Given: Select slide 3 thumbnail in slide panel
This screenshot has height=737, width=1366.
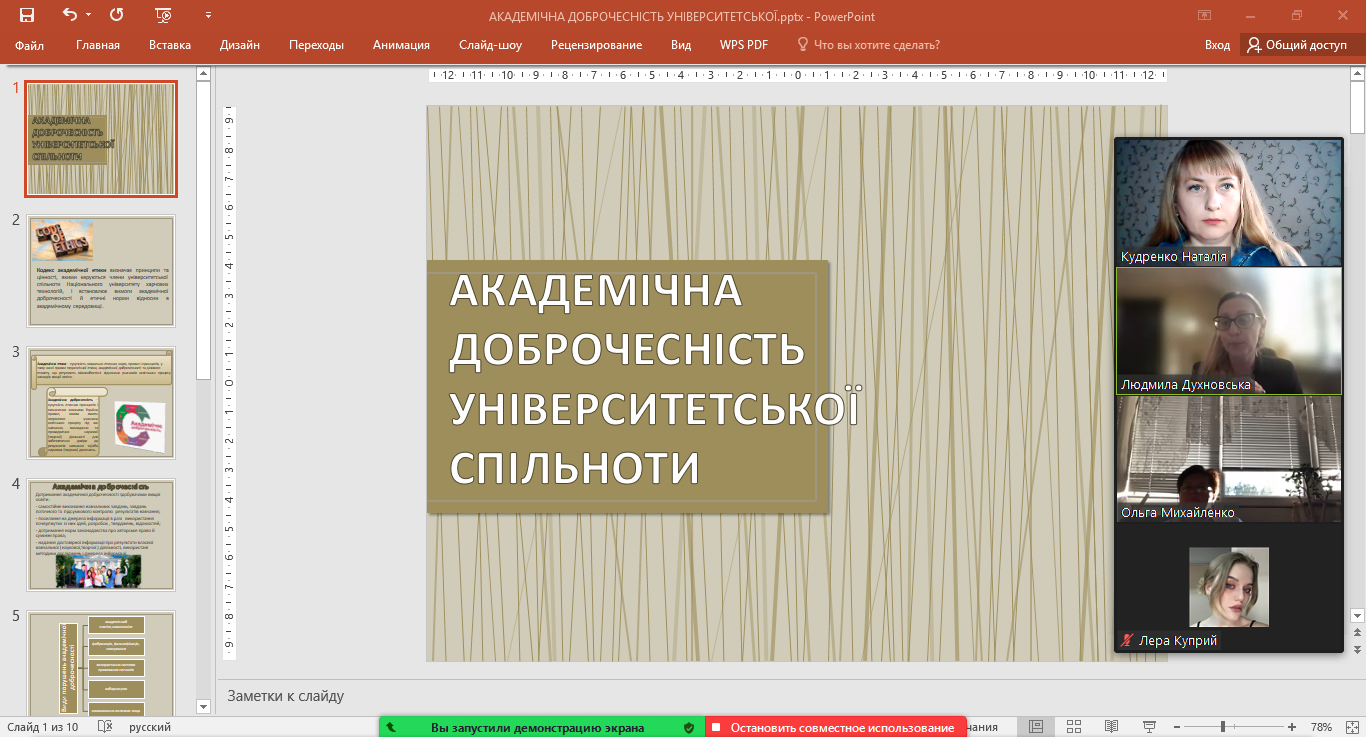Looking at the screenshot, I should (101, 403).
